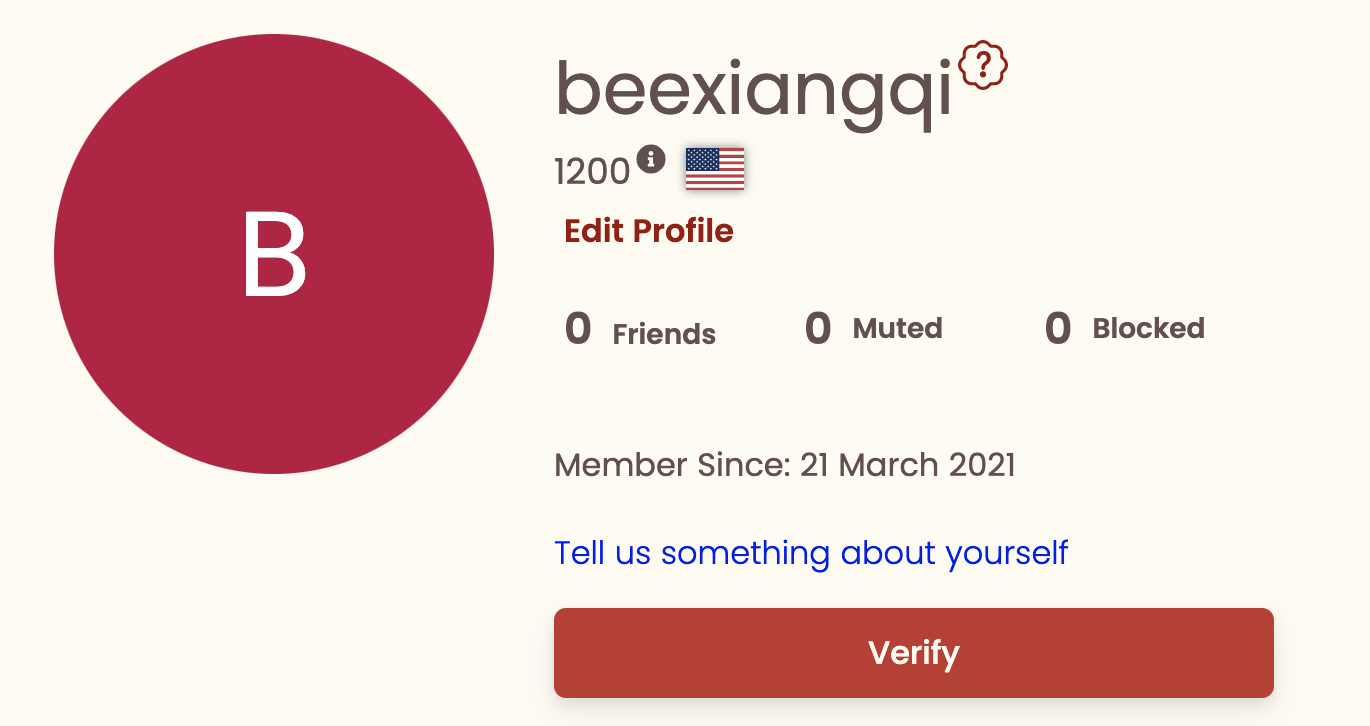Click the 1200 rating number

[x=592, y=173]
